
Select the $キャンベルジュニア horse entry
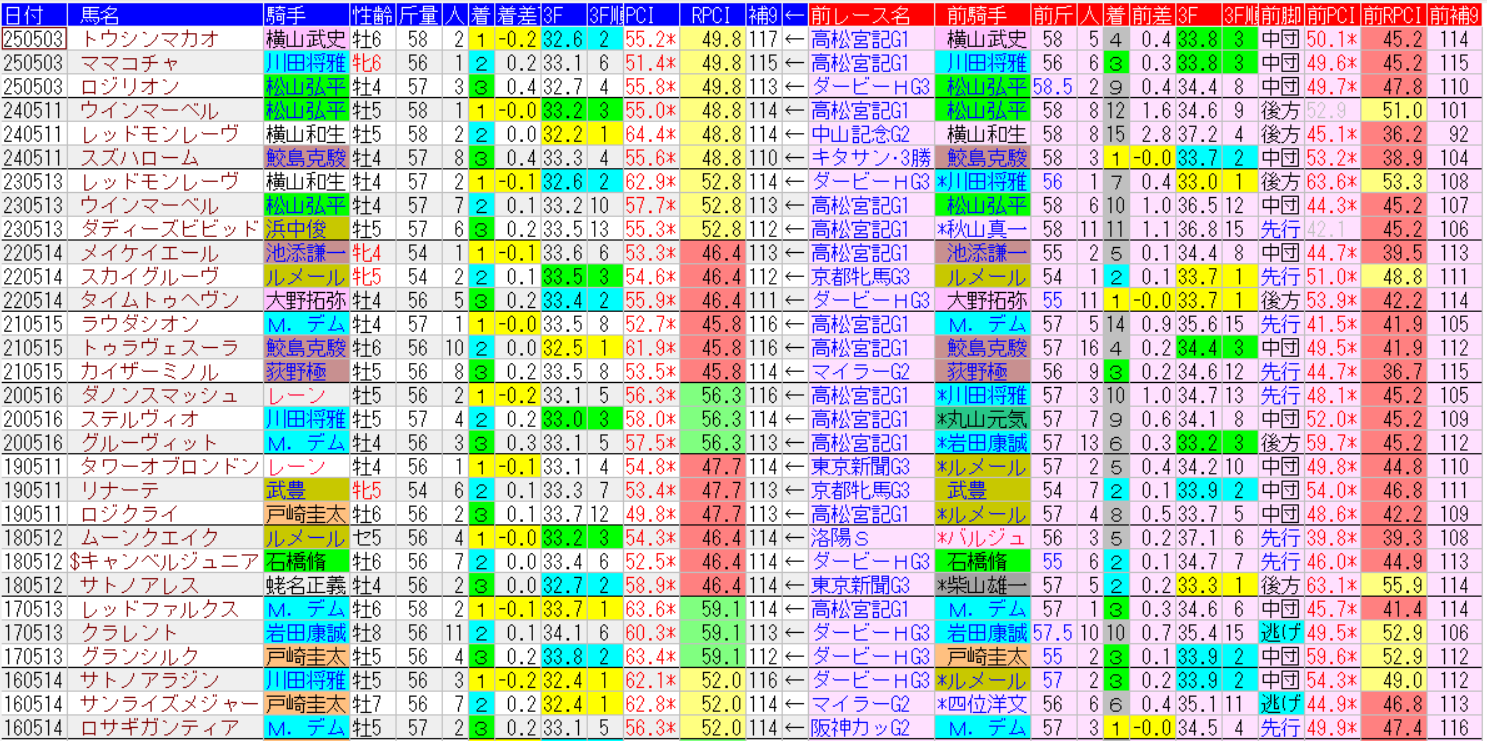pos(165,562)
